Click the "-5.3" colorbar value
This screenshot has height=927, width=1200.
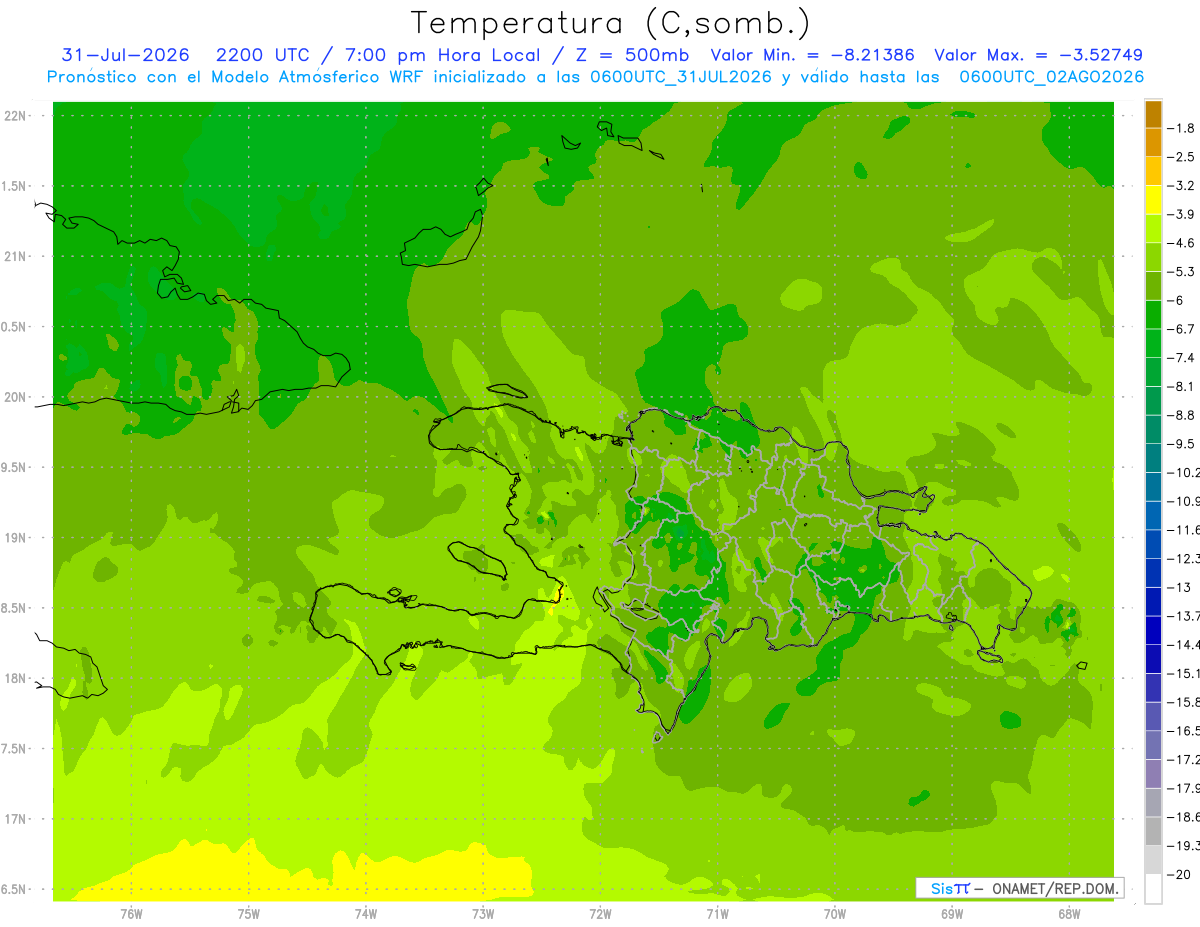[1181, 272]
